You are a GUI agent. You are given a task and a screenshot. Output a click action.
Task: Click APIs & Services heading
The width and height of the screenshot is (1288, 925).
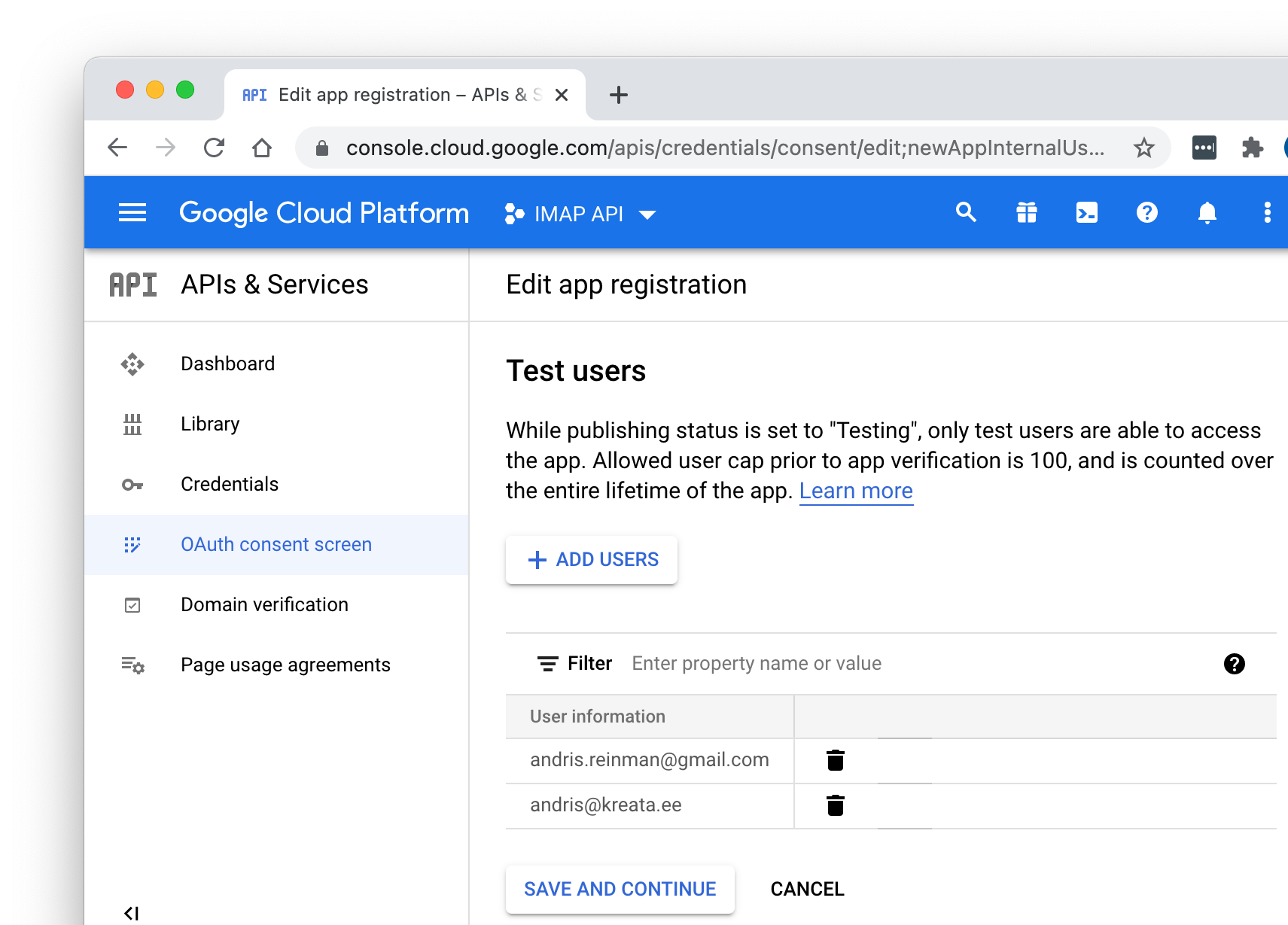[275, 284]
